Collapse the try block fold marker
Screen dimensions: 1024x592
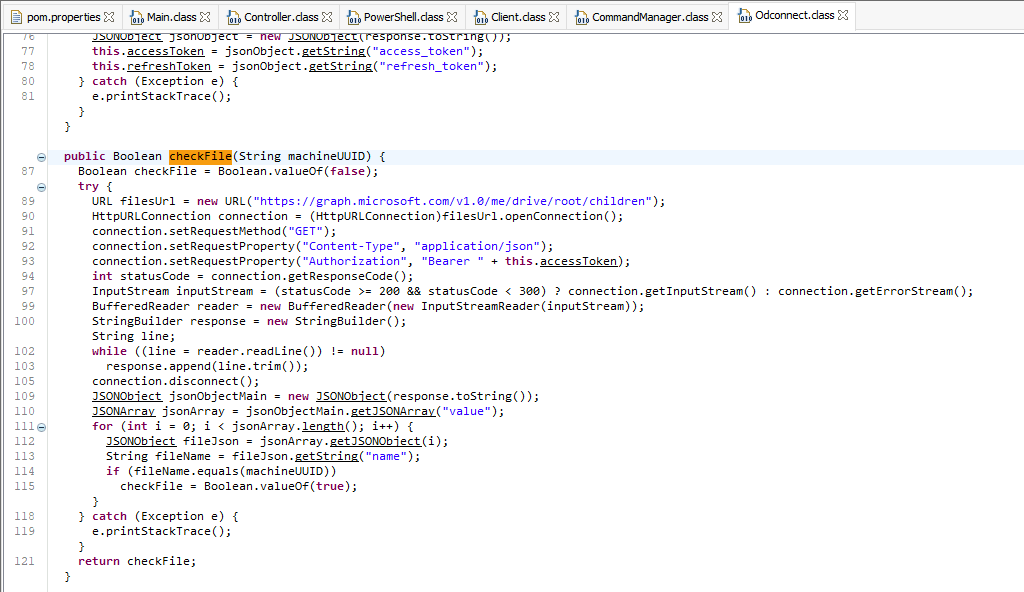pos(41,186)
